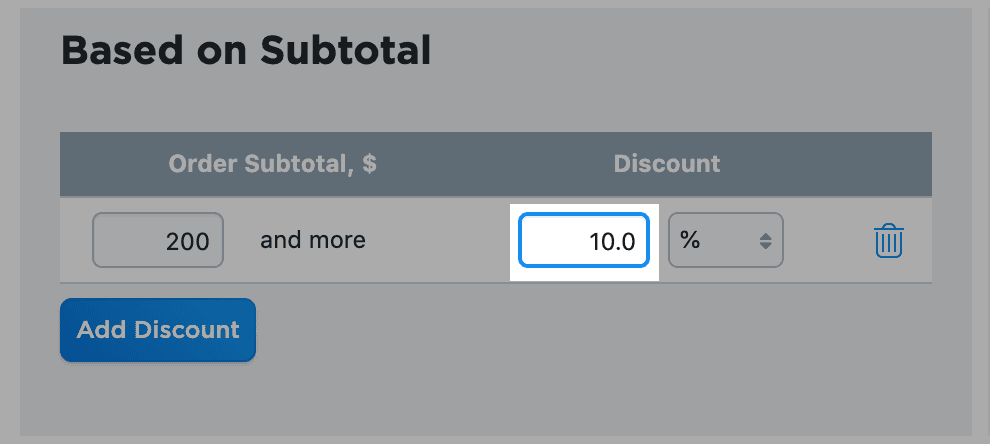990x444 pixels.
Task: Open the % discount type dropdown
Action: 725,241
